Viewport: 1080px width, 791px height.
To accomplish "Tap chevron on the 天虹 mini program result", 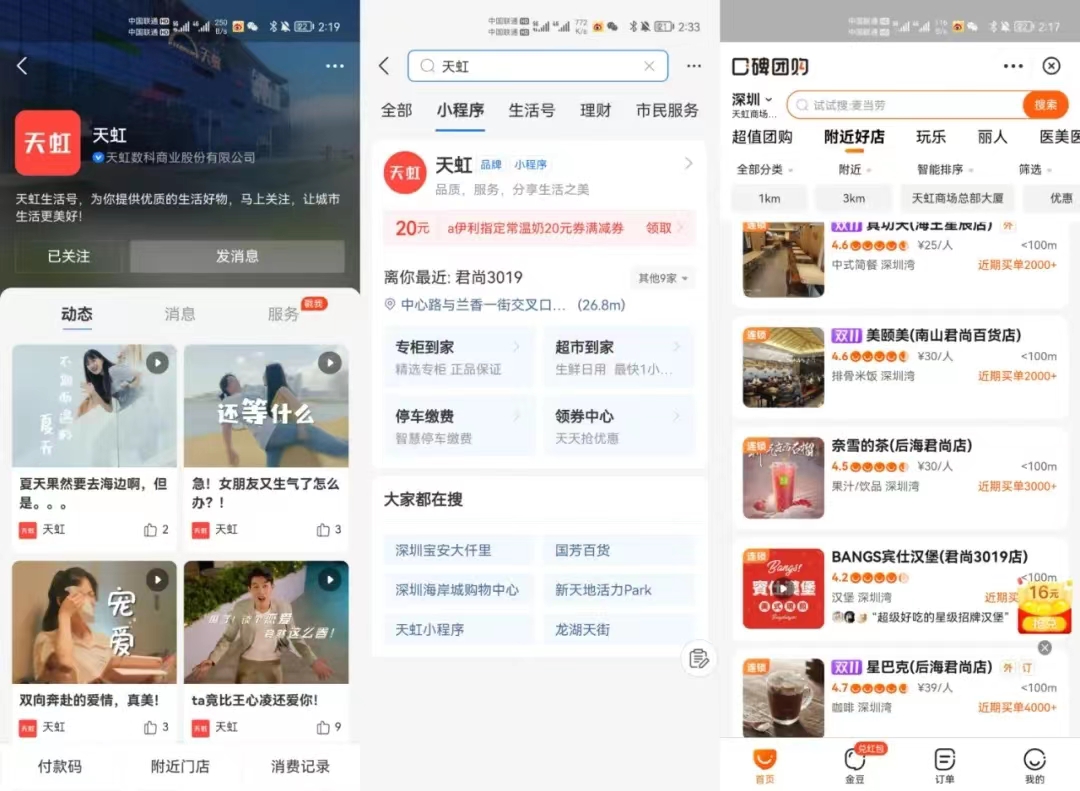I will point(688,163).
